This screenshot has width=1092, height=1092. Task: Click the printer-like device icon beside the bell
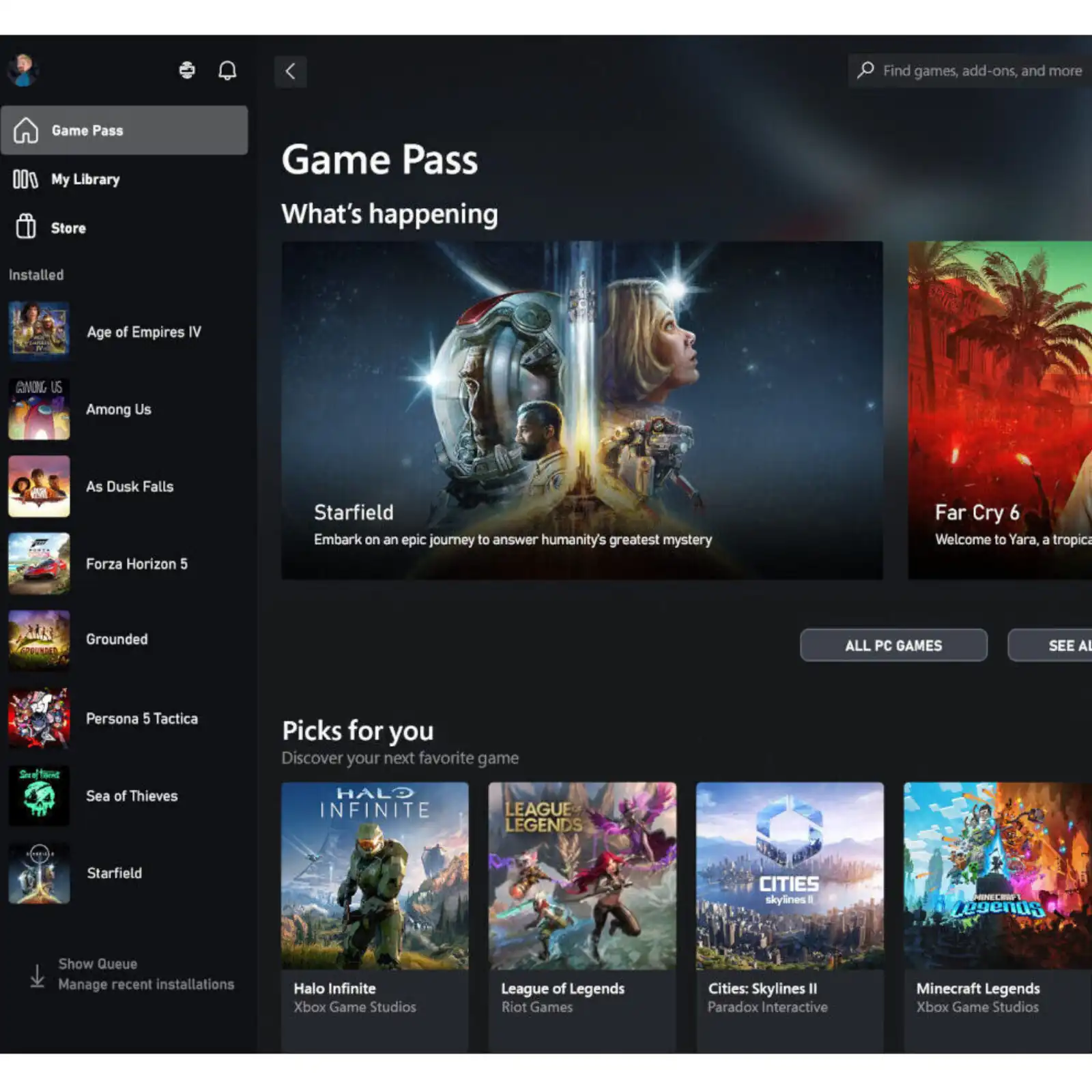pos(187,70)
